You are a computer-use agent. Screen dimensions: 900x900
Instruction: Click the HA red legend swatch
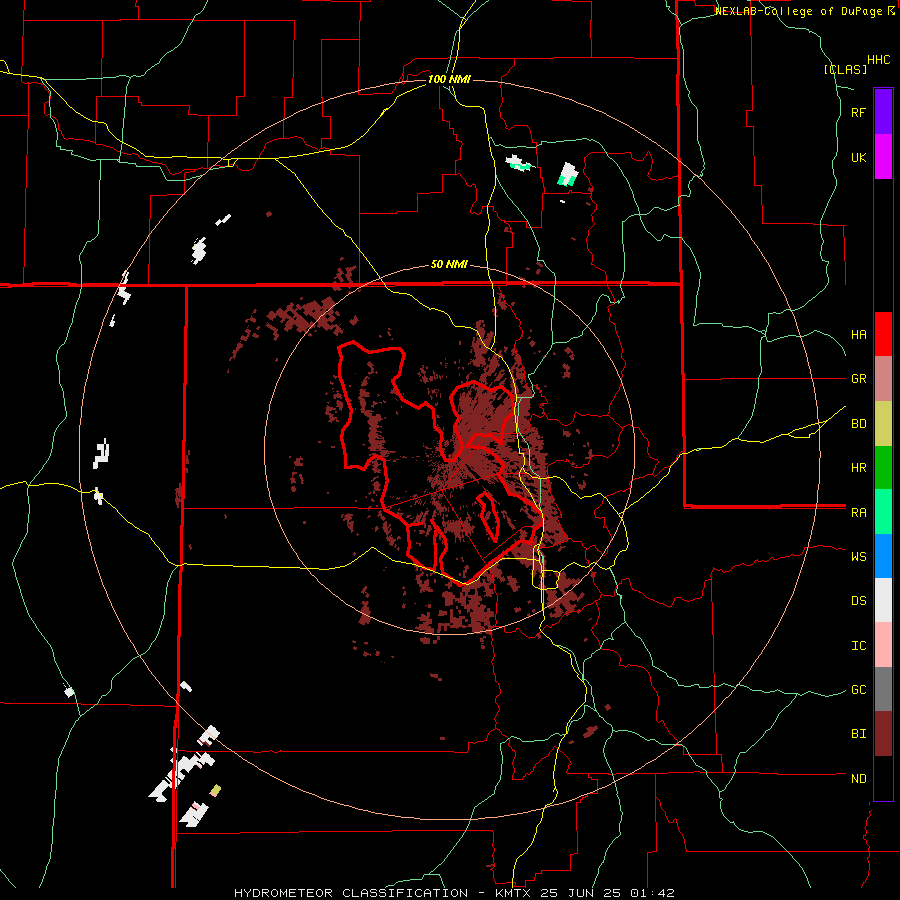(x=883, y=334)
